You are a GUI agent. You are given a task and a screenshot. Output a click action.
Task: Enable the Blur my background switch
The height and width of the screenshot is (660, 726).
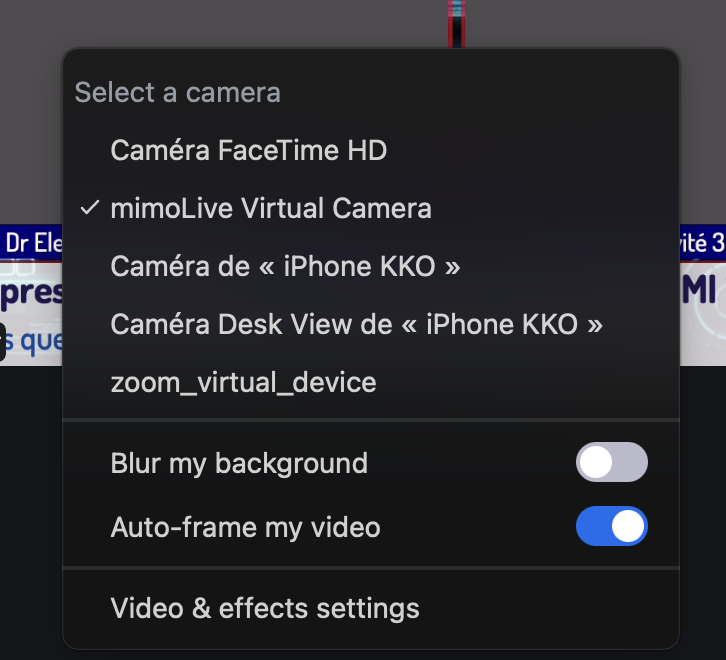pyautogui.click(x=611, y=463)
